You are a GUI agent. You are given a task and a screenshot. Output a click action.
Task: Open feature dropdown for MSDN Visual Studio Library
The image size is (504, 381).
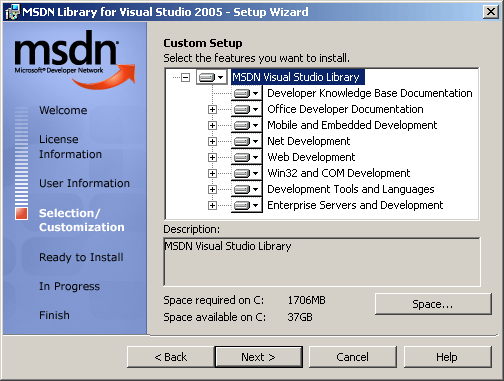pos(212,77)
